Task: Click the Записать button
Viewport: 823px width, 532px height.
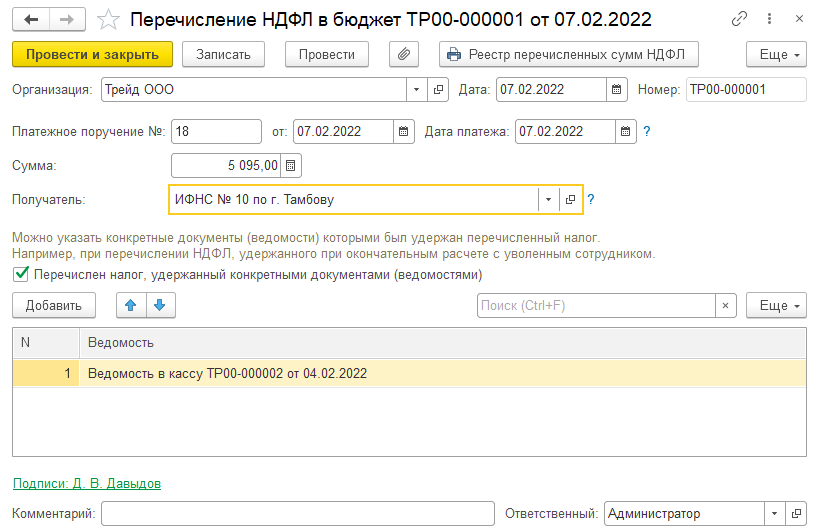Action: (x=223, y=55)
